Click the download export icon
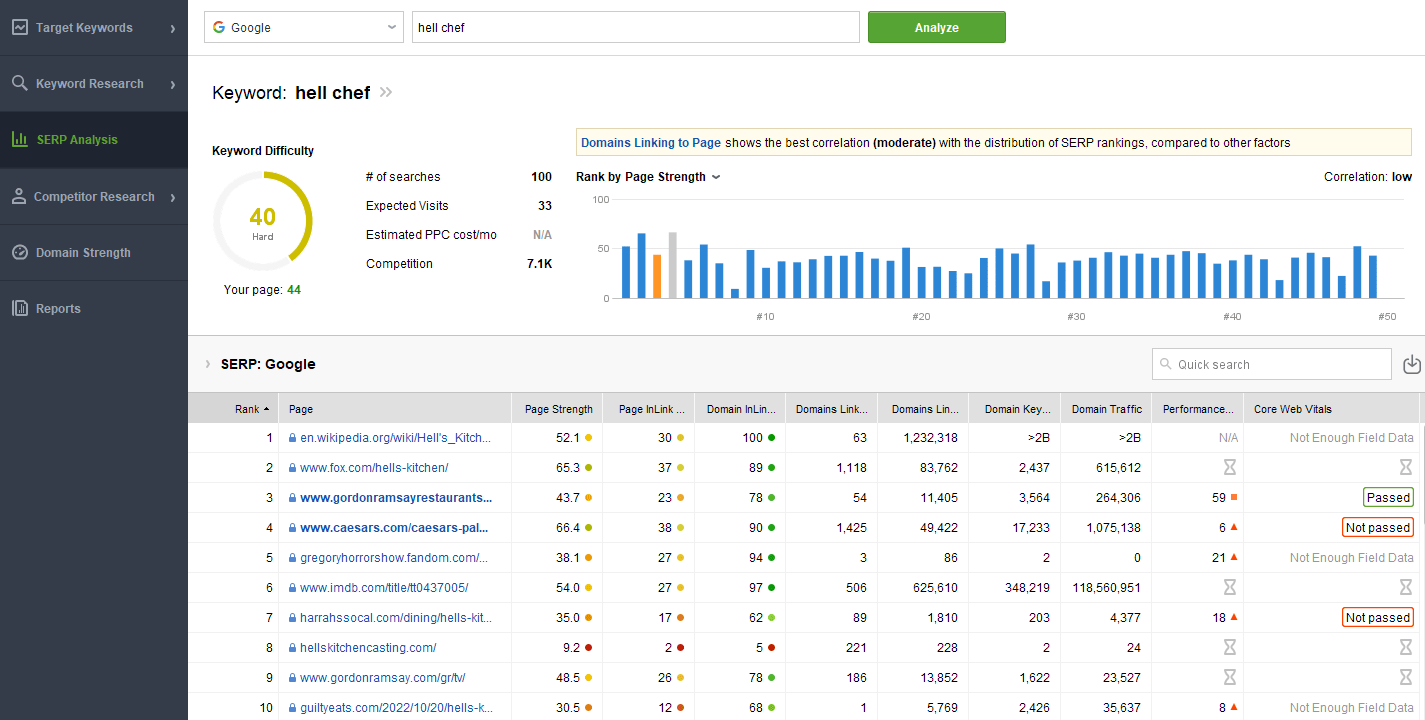The width and height of the screenshot is (1425, 720). (x=1412, y=365)
